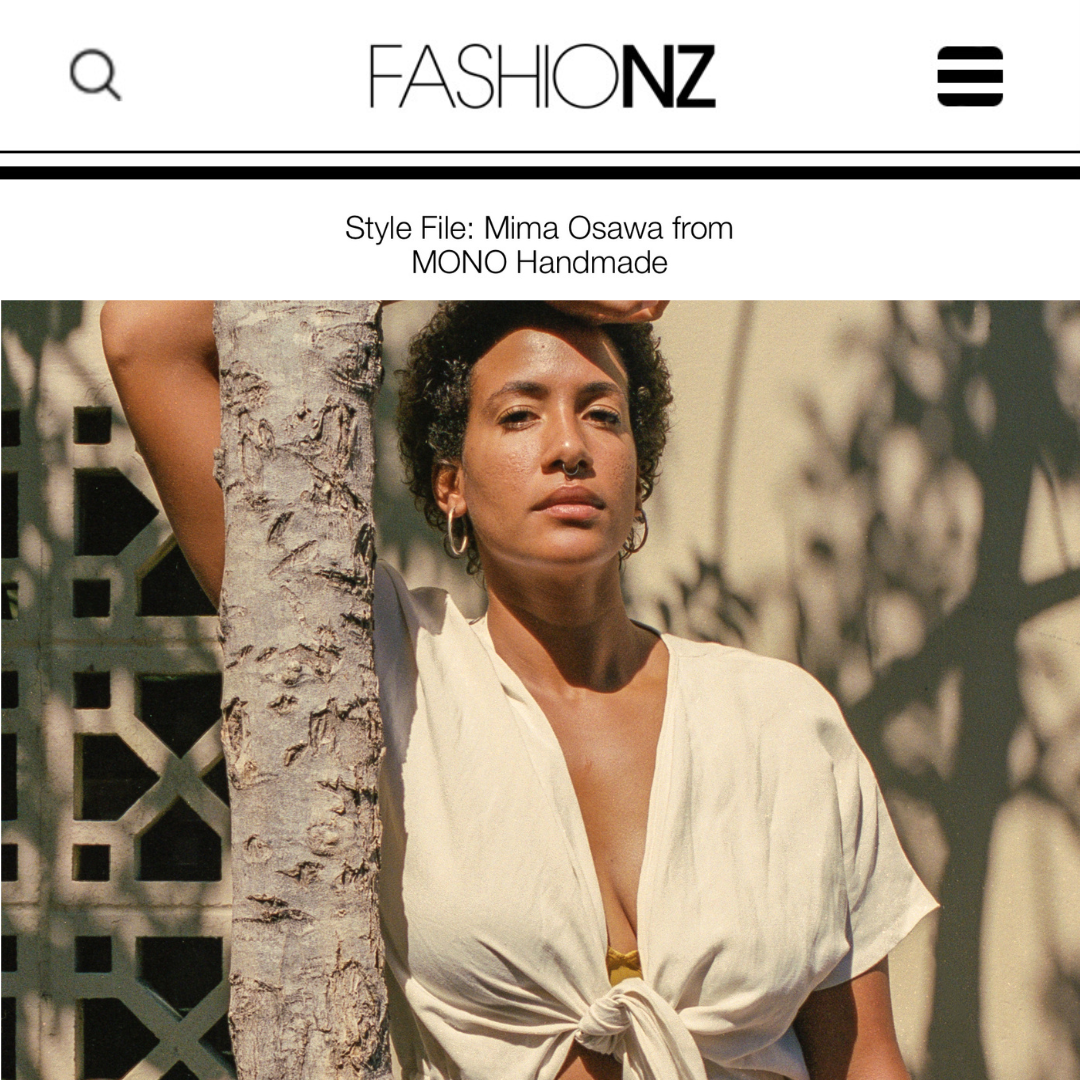Click the bottom bar of the hamburger icon
This screenshot has height=1080, width=1080.
tap(970, 98)
